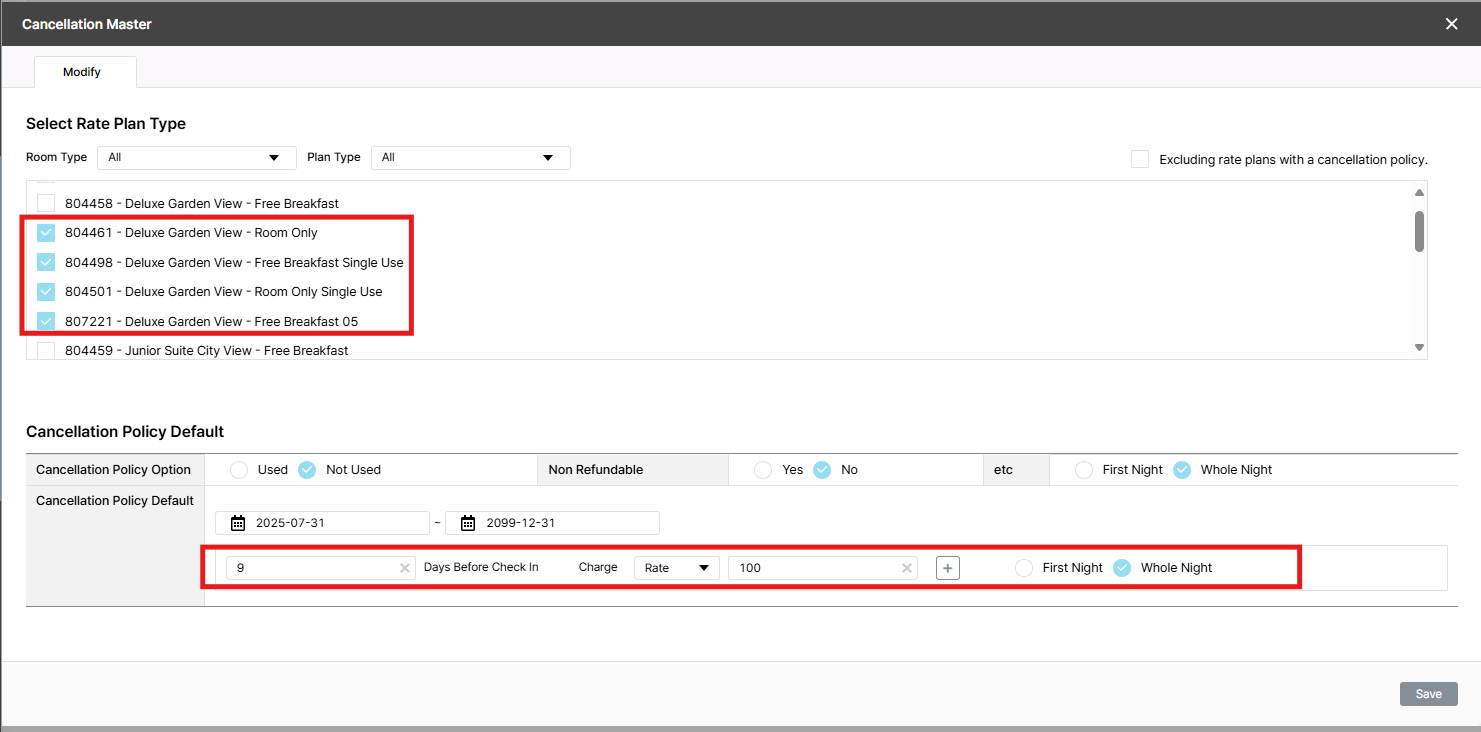Open the start date calendar icon

click(x=238, y=523)
